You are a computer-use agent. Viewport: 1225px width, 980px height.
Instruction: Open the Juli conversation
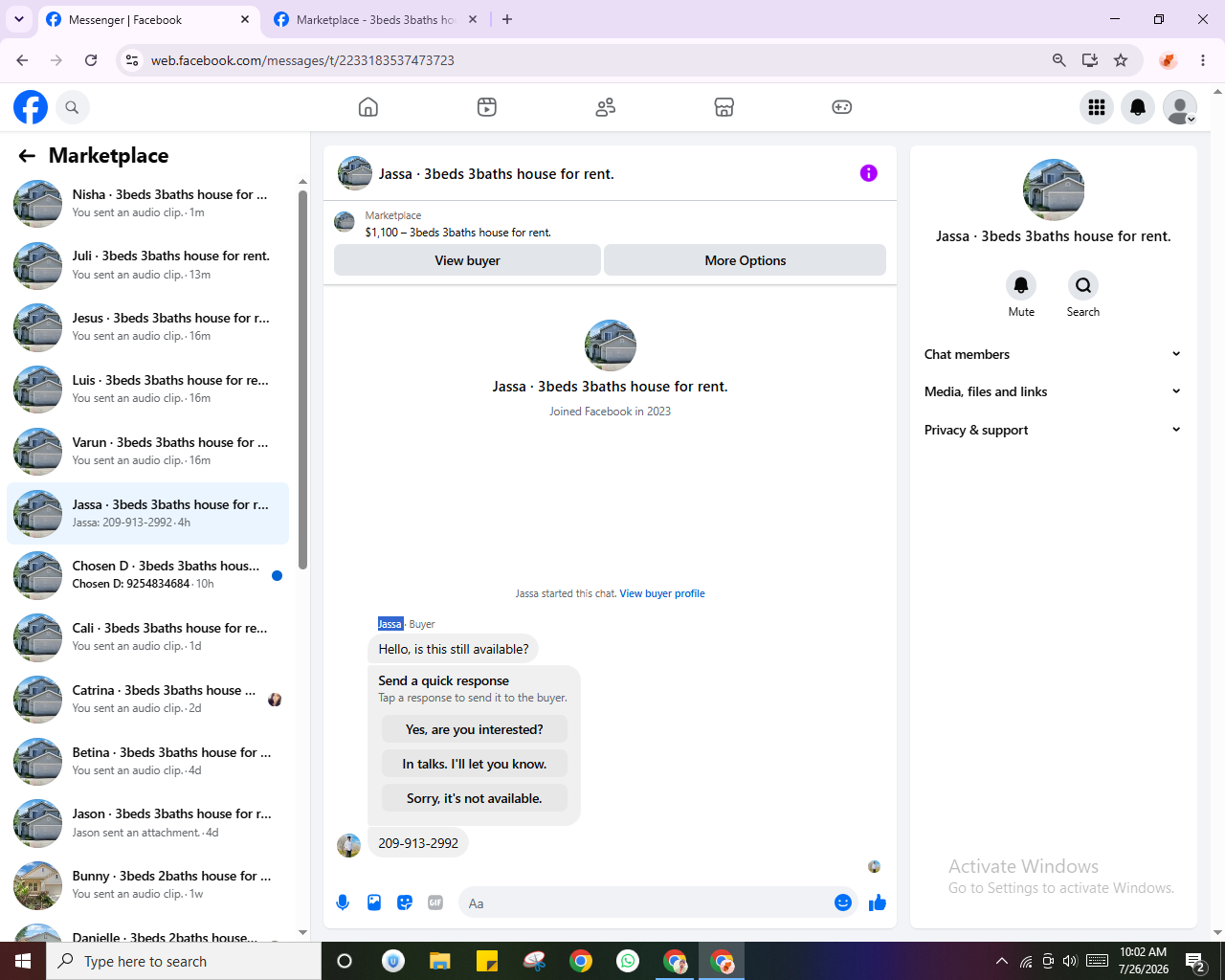[148, 265]
